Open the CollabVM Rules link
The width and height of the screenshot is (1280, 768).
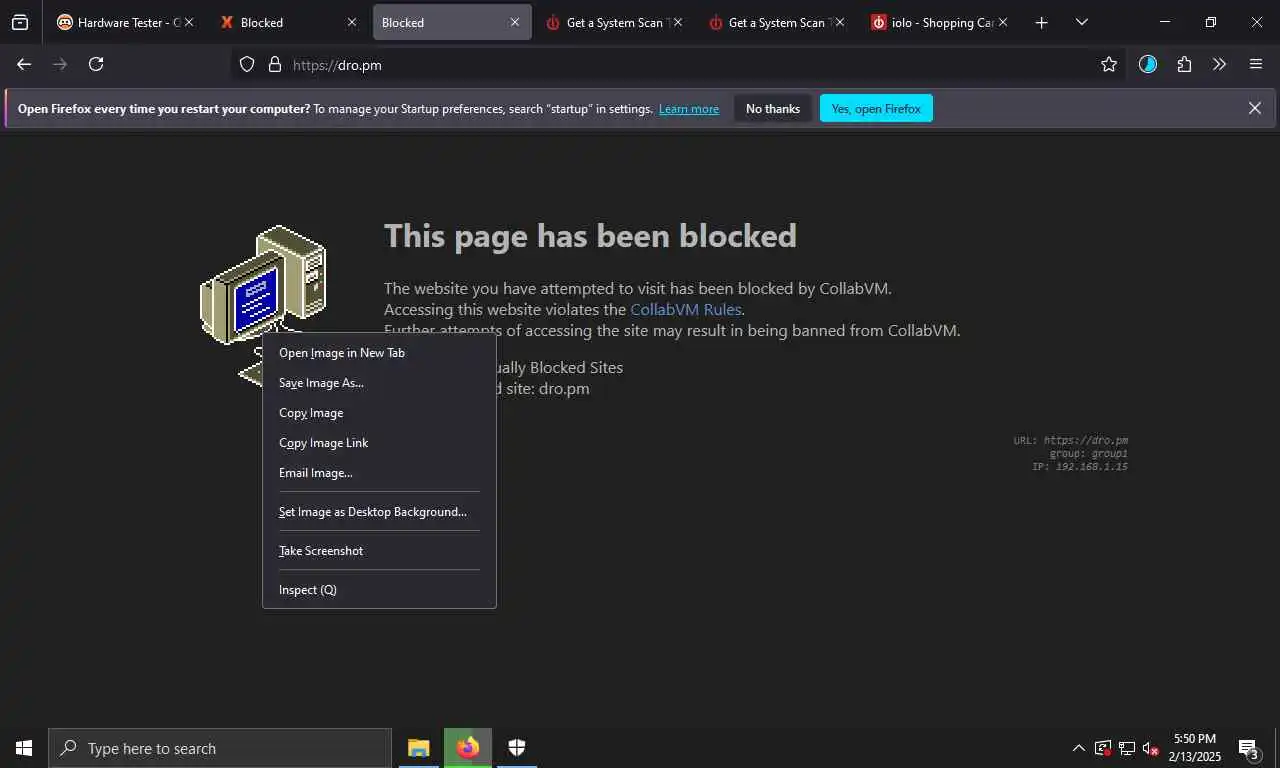coord(685,309)
